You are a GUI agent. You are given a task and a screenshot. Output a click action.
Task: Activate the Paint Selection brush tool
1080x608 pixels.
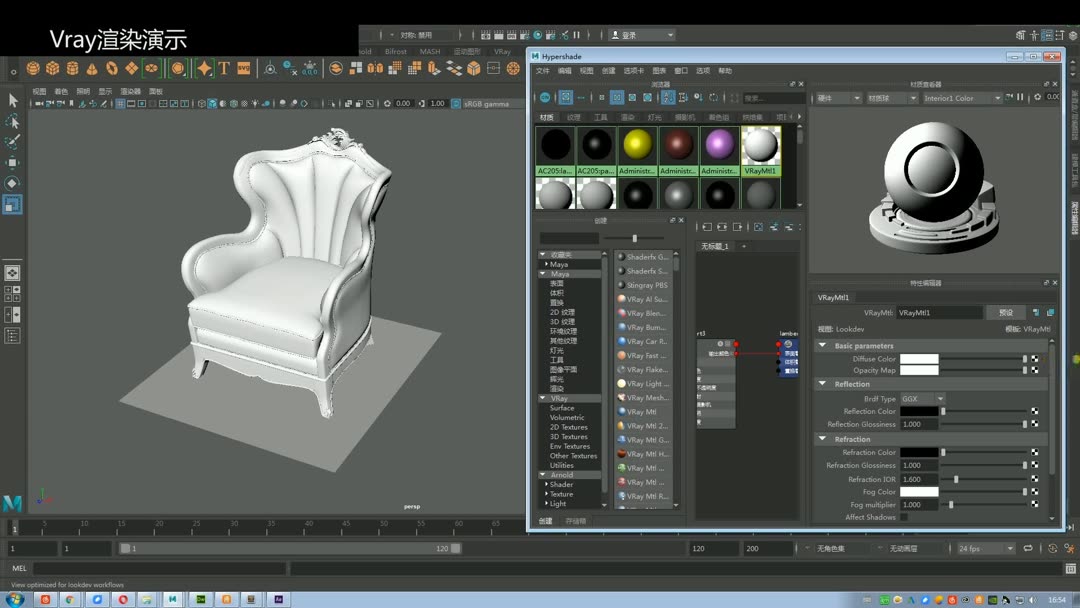(x=13, y=142)
